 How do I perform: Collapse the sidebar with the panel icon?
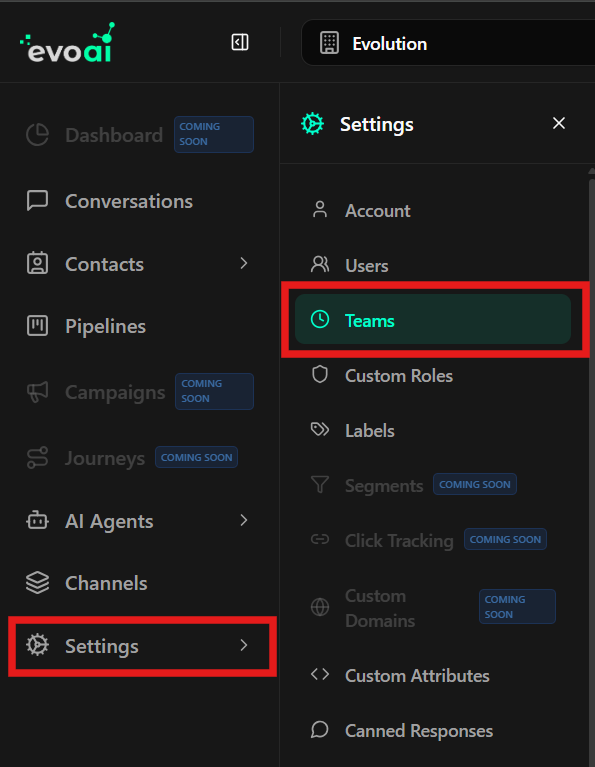click(240, 43)
